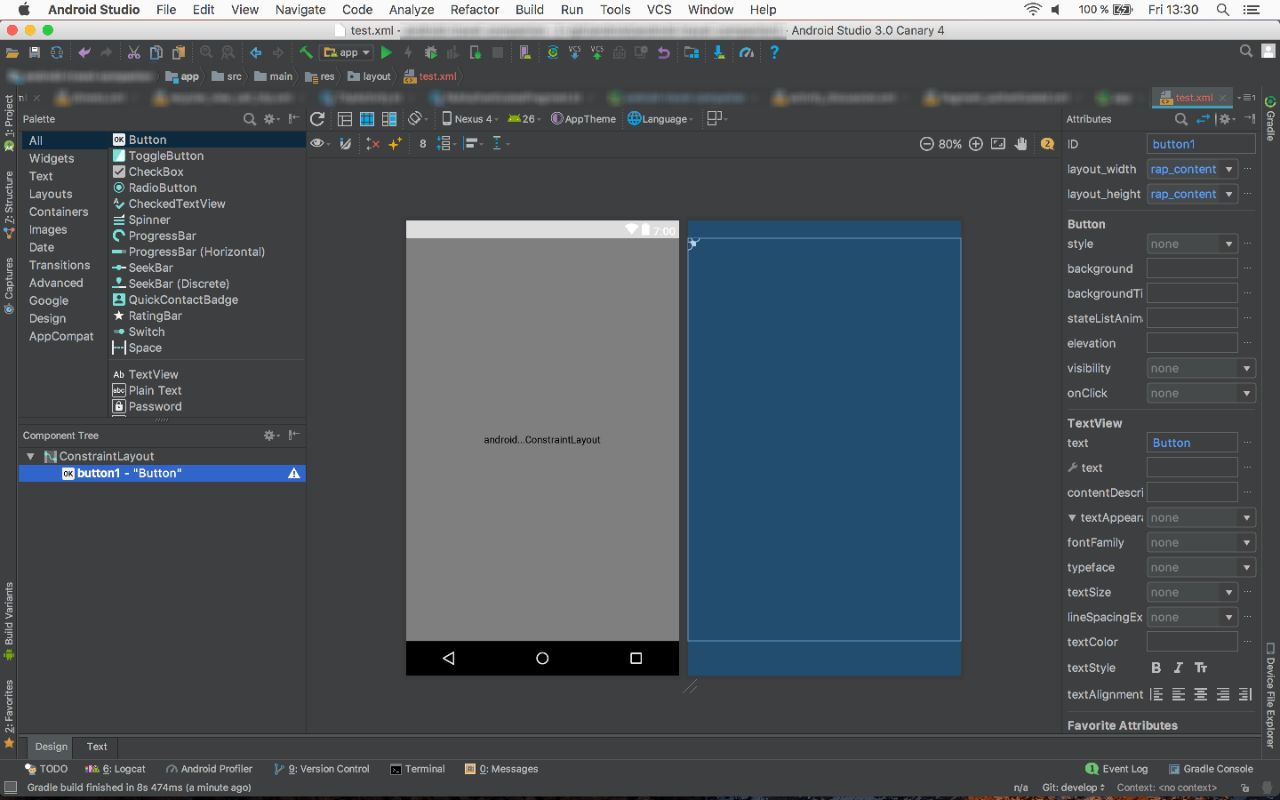
Task: Open SDK Manager download icon
Action: [719, 53]
